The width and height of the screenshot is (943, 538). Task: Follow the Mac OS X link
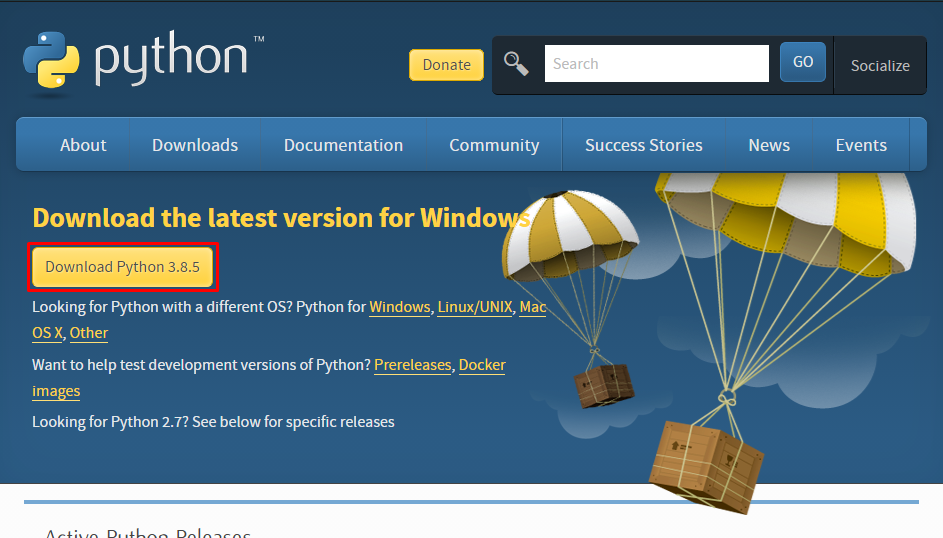(x=533, y=307)
